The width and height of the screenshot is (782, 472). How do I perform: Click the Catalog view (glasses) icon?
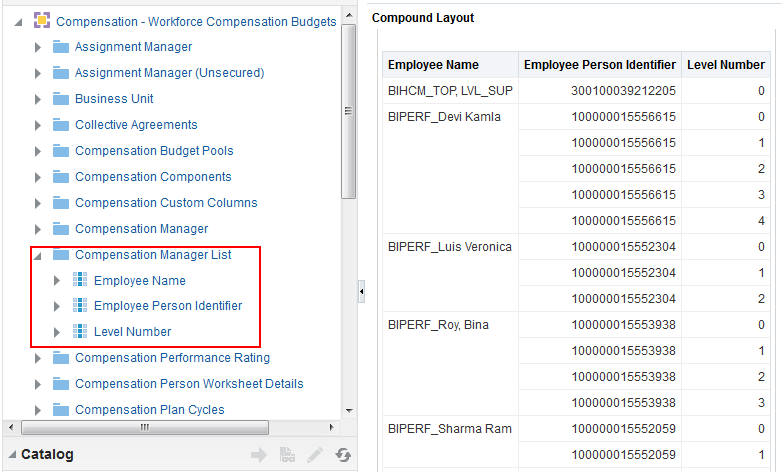click(287, 455)
